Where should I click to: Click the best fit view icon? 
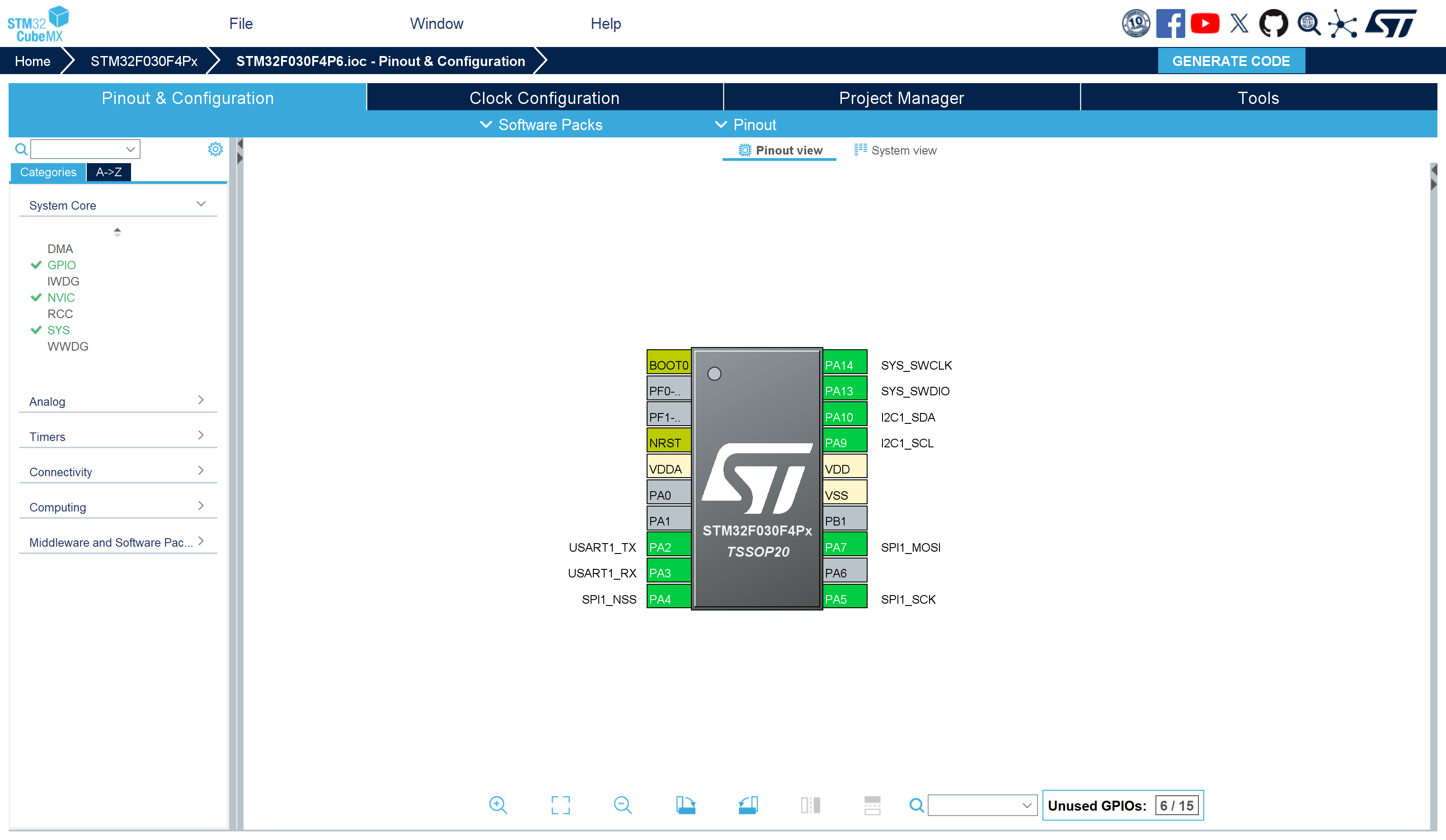pos(561,806)
